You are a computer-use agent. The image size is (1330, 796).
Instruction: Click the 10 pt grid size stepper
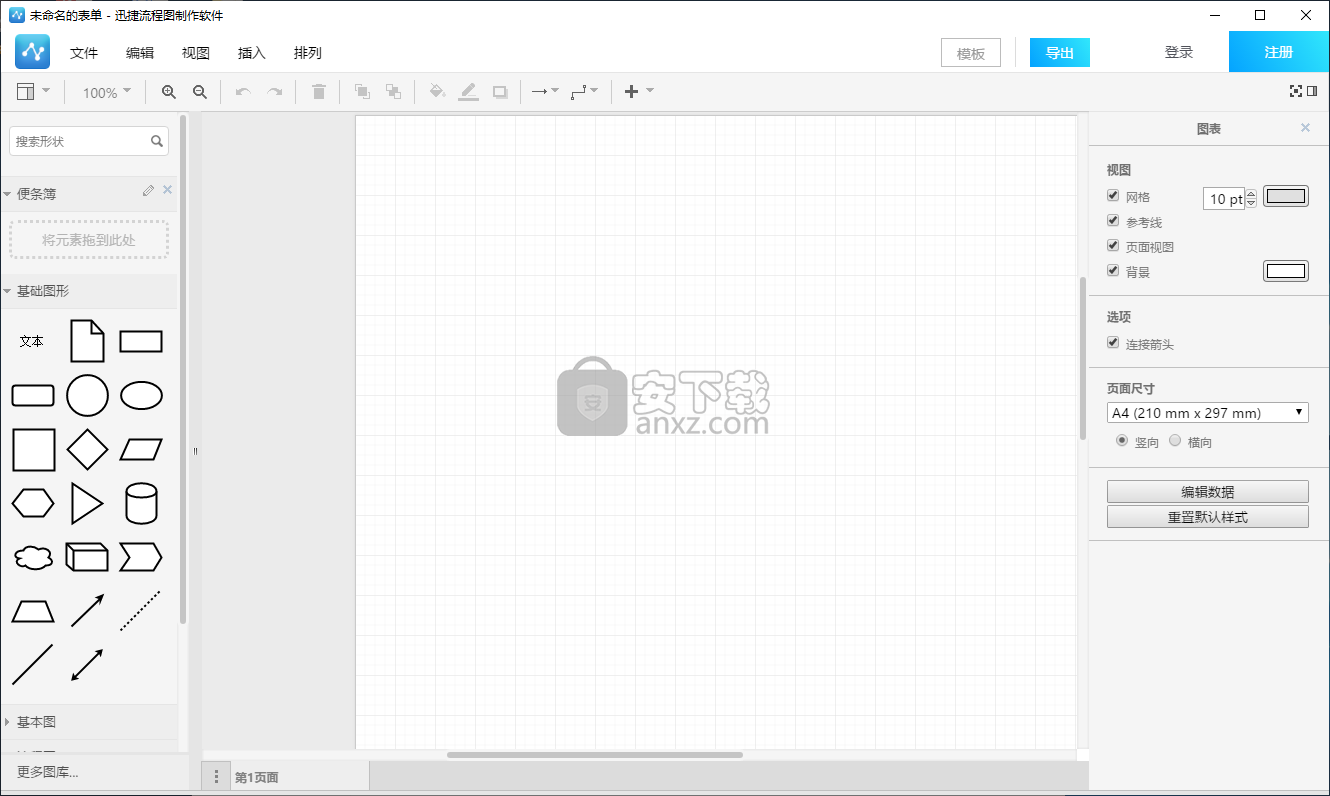coord(1250,198)
